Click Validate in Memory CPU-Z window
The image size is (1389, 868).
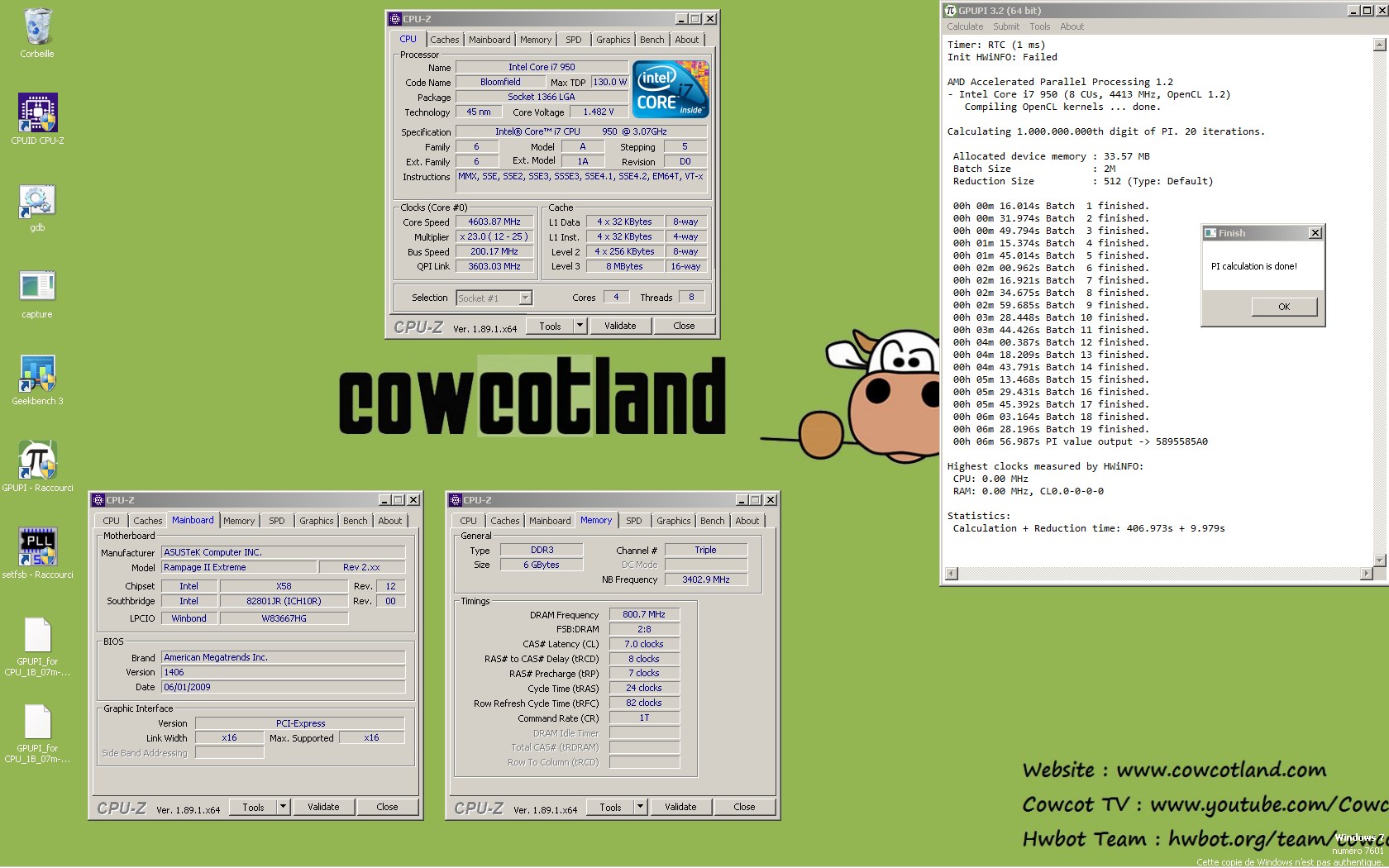pyautogui.click(x=680, y=807)
